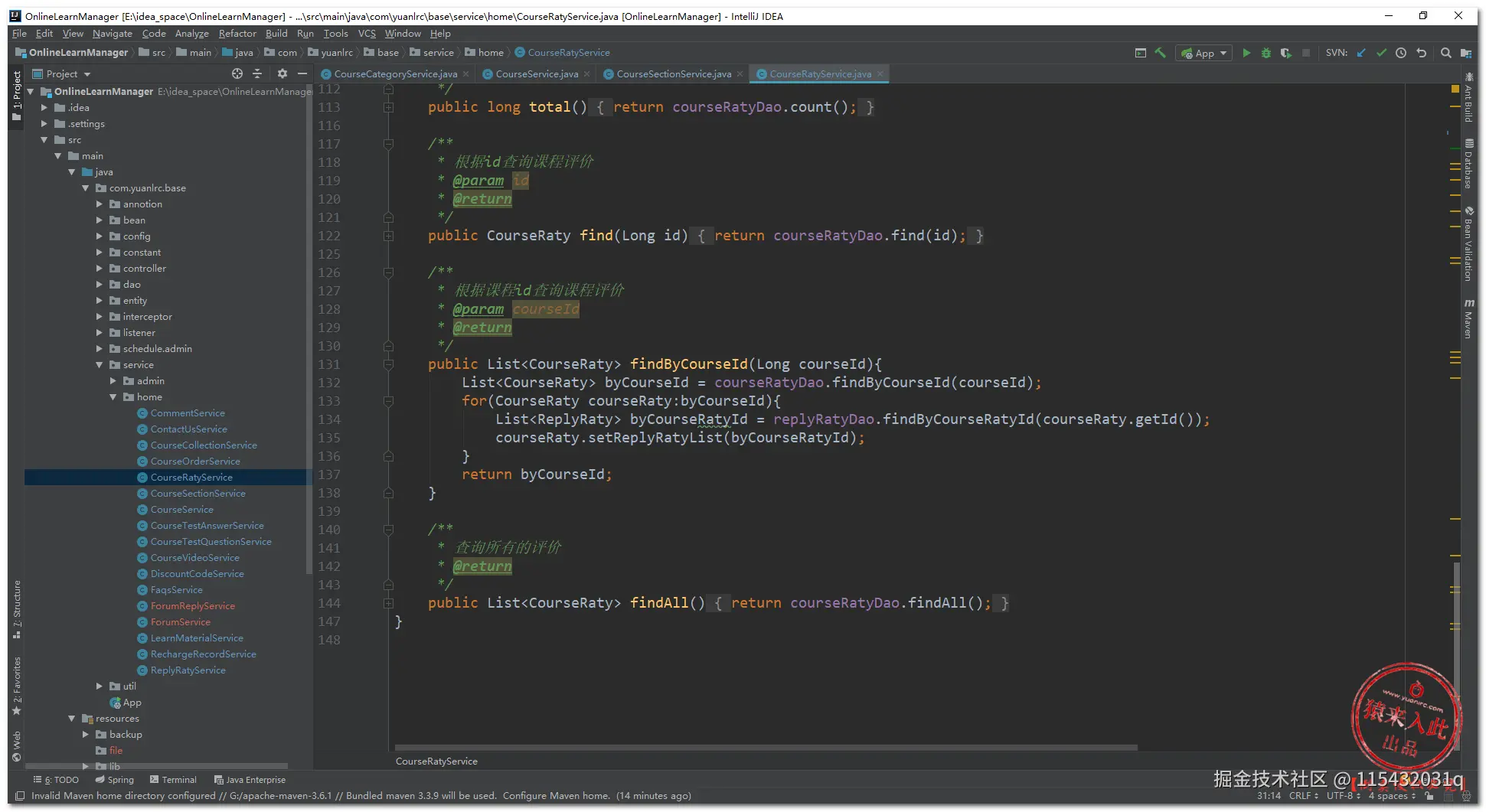Open the Java Enterprise tool window
The height and width of the screenshot is (812, 1486).
pos(250,780)
